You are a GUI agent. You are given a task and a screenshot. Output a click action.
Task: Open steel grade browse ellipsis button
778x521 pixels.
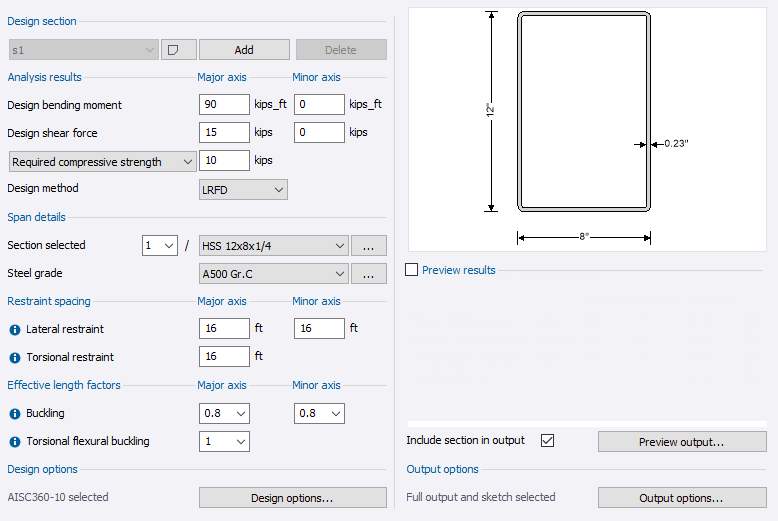point(368,273)
